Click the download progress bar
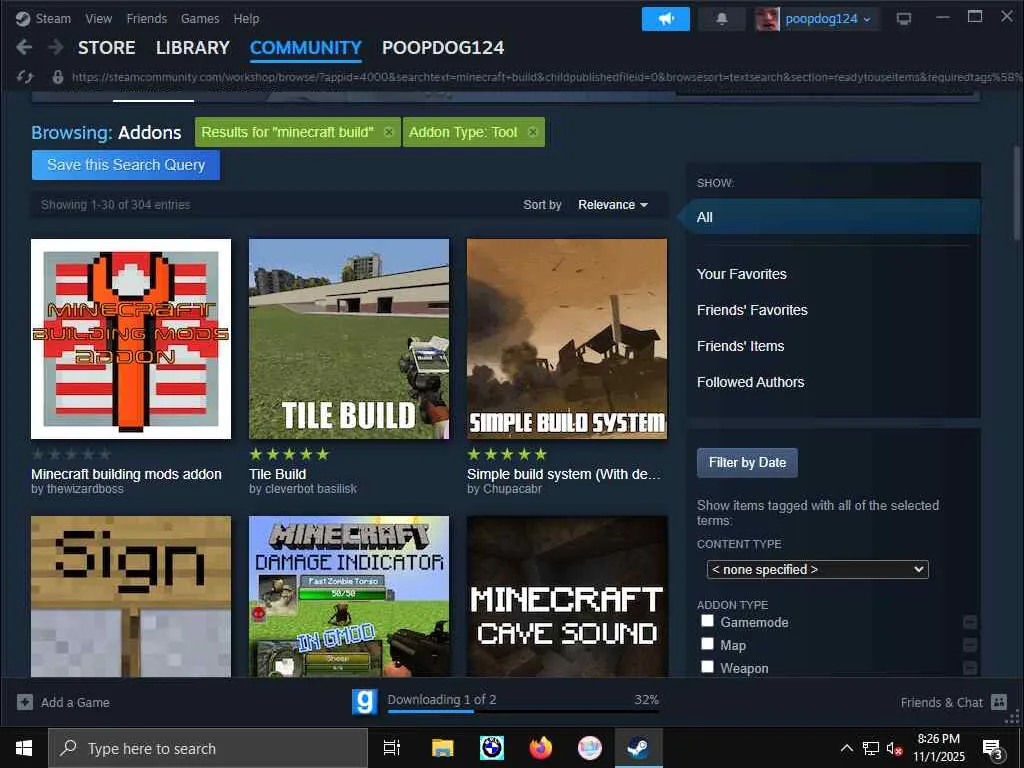Image resolution: width=1024 pixels, height=768 pixels. [x=523, y=711]
